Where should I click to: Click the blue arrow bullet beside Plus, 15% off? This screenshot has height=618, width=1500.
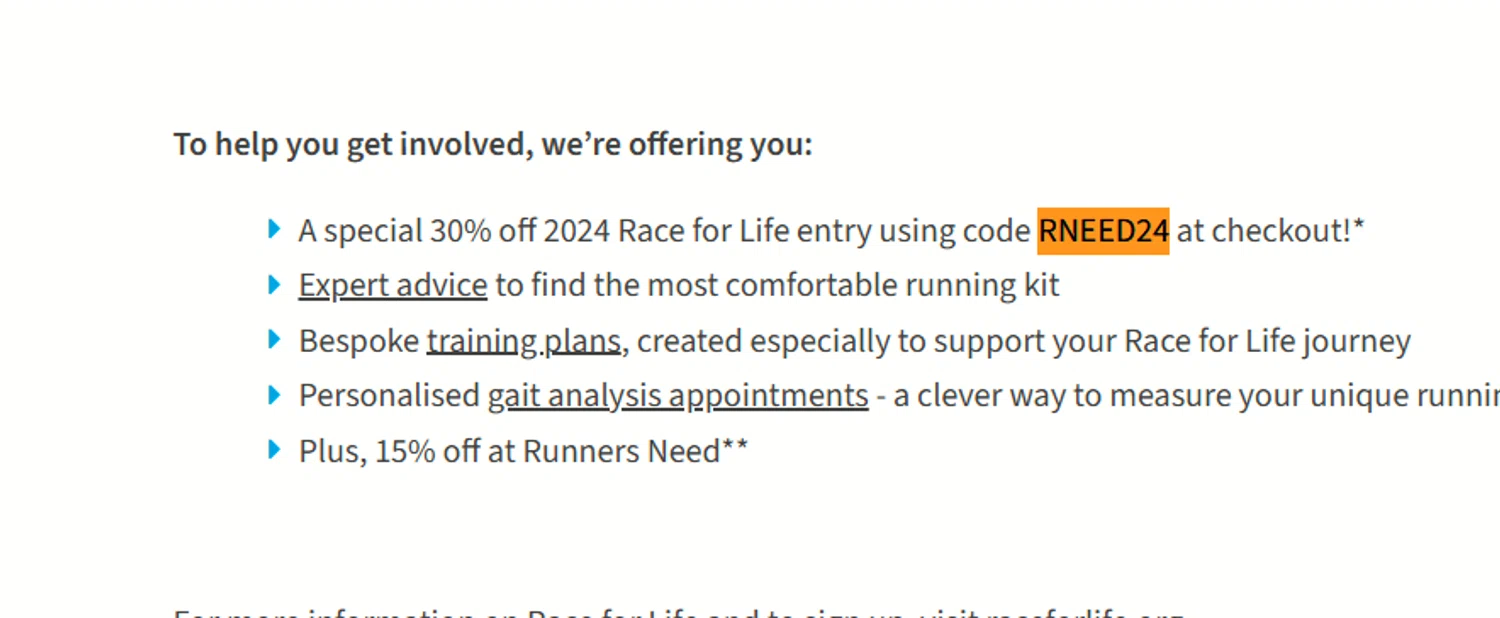click(274, 450)
